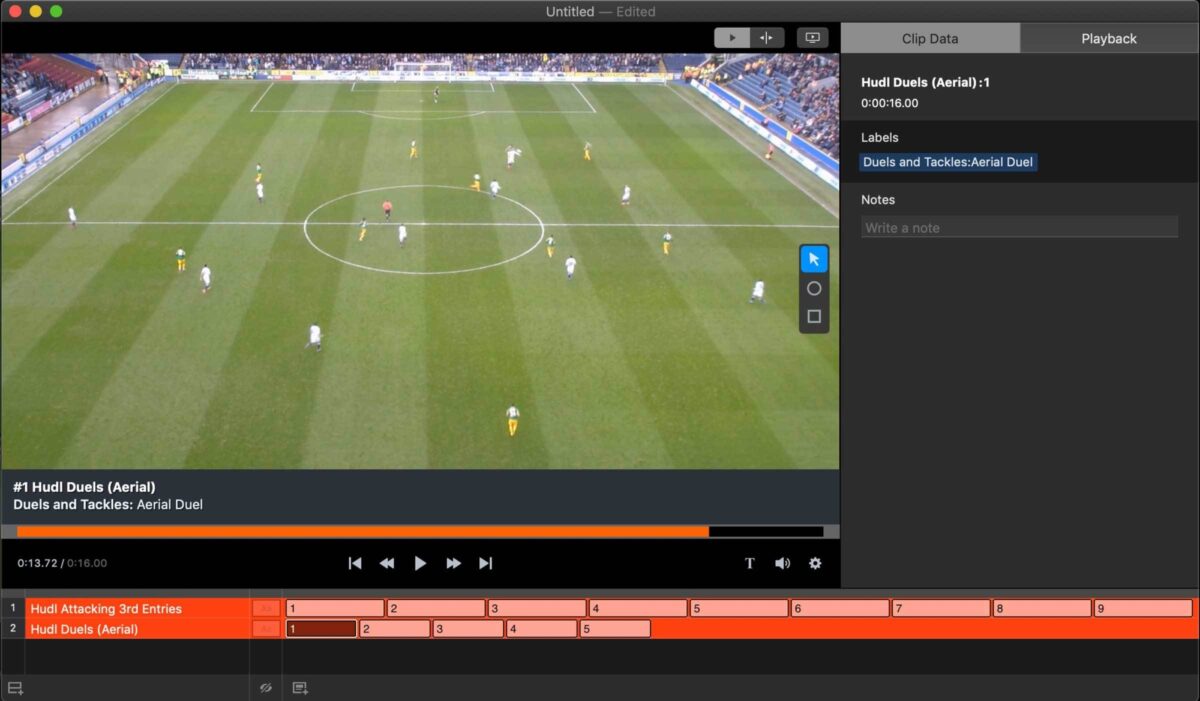Click the text overlay T icon

tap(749, 563)
